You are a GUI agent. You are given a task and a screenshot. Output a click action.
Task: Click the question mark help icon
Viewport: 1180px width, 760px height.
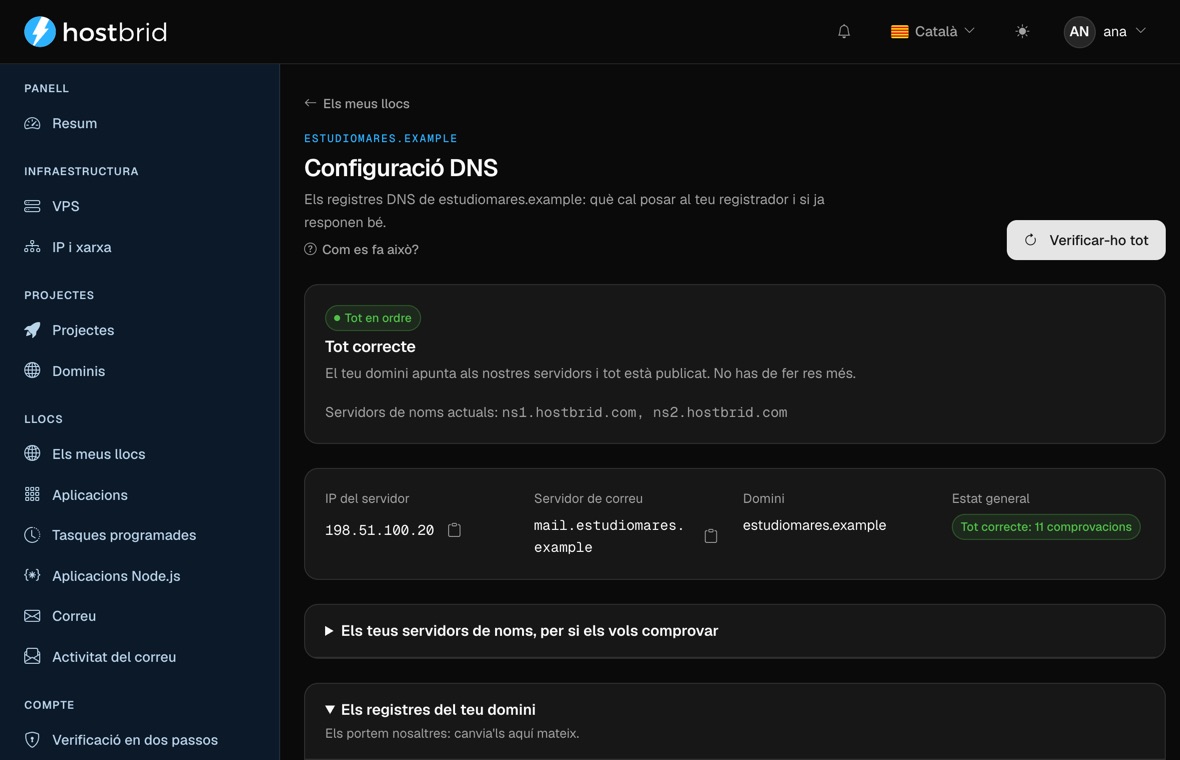(310, 249)
